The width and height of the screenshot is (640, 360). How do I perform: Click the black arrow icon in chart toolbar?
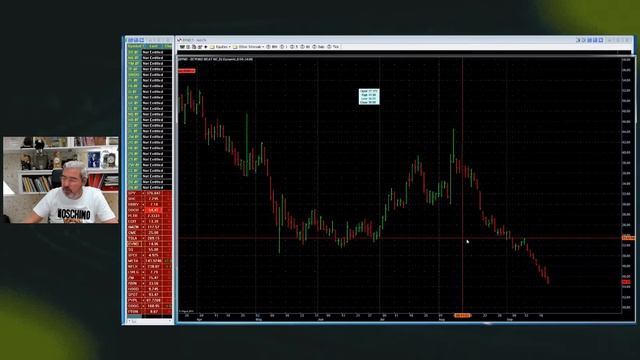point(206,47)
